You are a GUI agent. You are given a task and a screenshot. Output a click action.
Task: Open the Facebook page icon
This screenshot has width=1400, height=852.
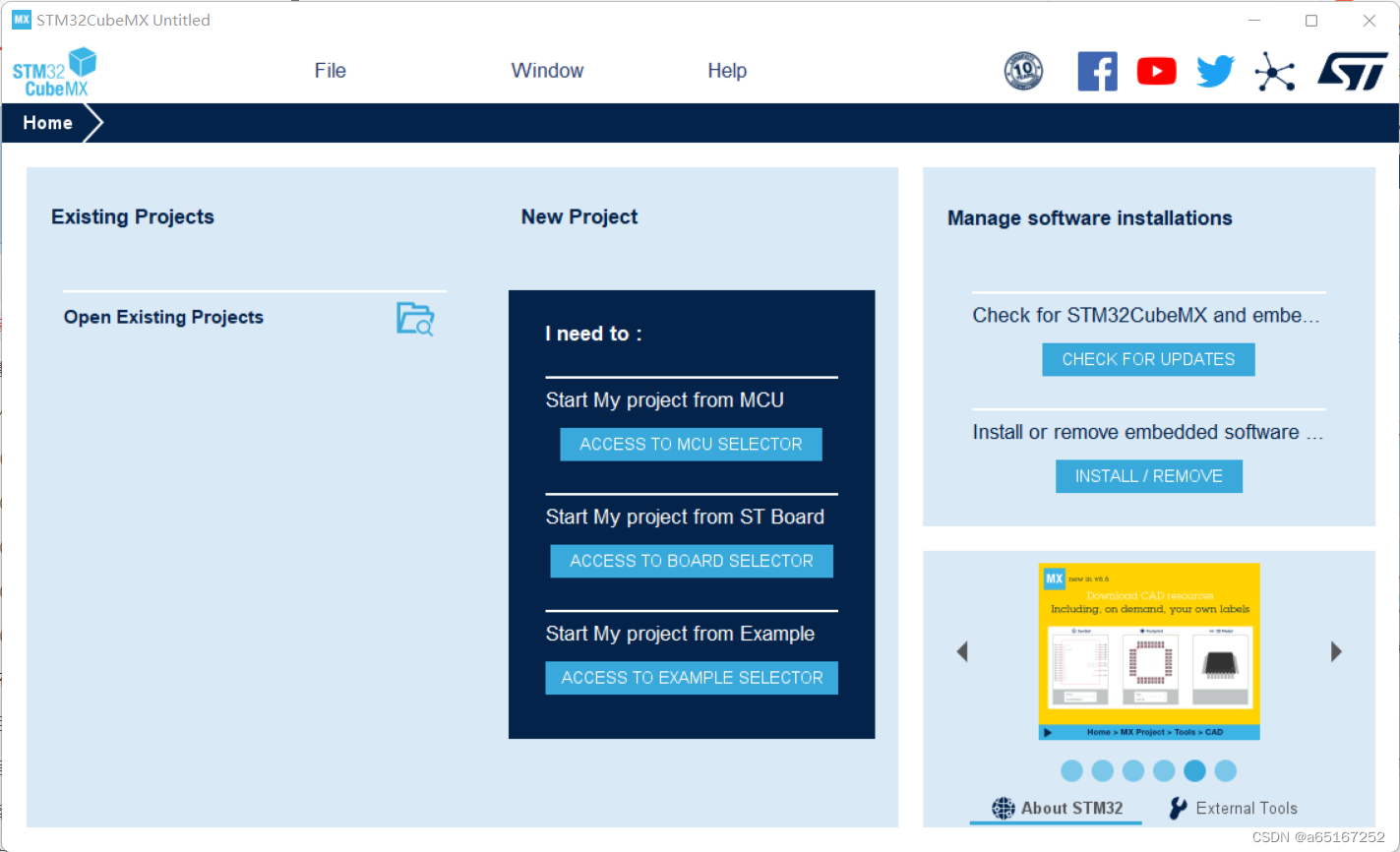(1097, 72)
